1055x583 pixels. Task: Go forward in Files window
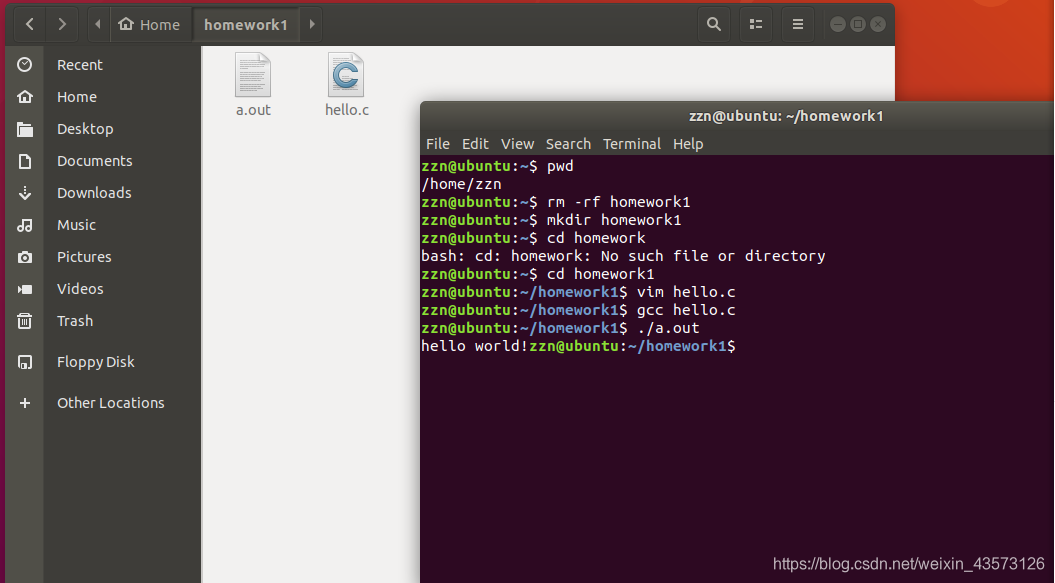[x=62, y=24]
